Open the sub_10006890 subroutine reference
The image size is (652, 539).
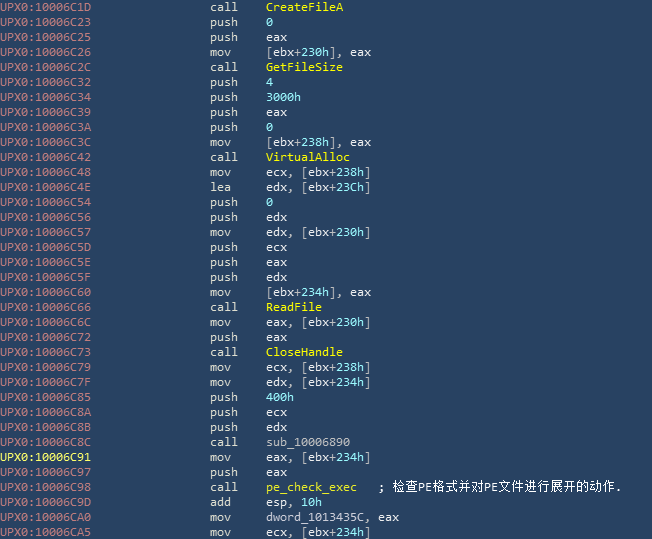point(307,442)
